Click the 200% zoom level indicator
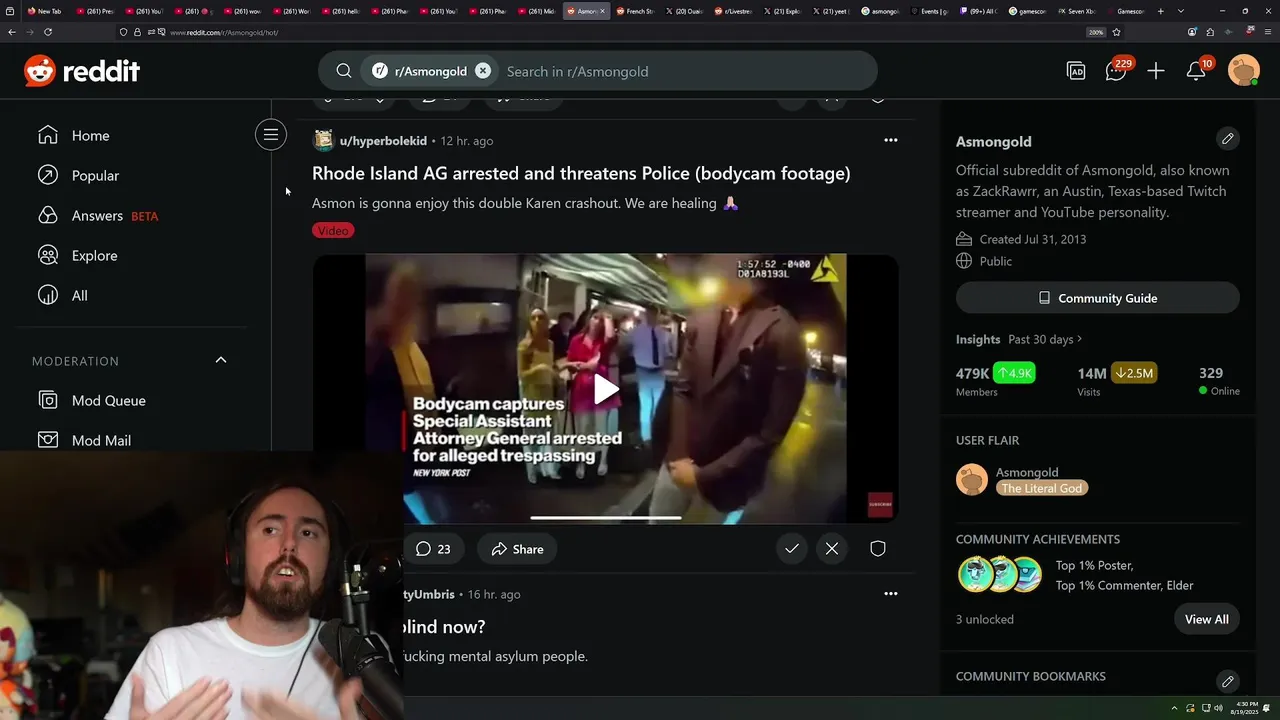 (1096, 32)
